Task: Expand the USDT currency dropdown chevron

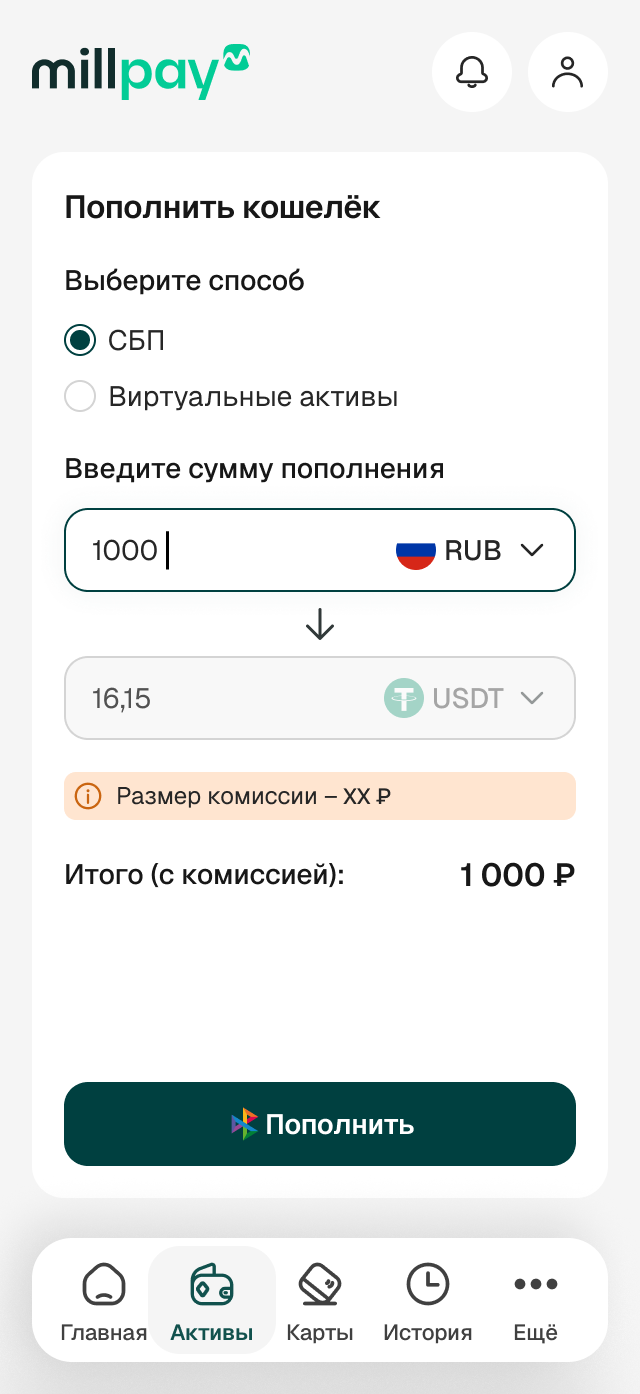Action: pyautogui.click(x=532, y=698)
